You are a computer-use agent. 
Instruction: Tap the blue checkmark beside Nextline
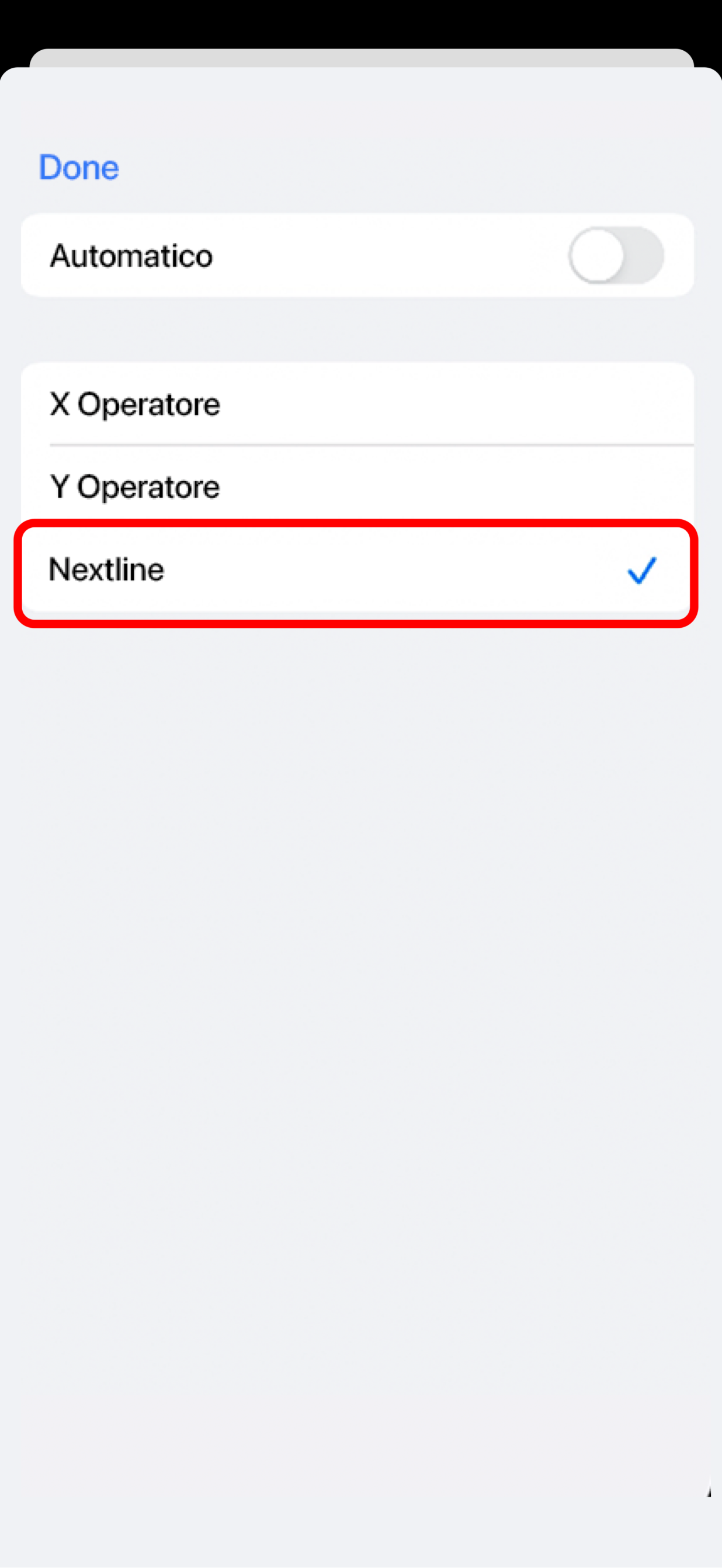(641, 571)
